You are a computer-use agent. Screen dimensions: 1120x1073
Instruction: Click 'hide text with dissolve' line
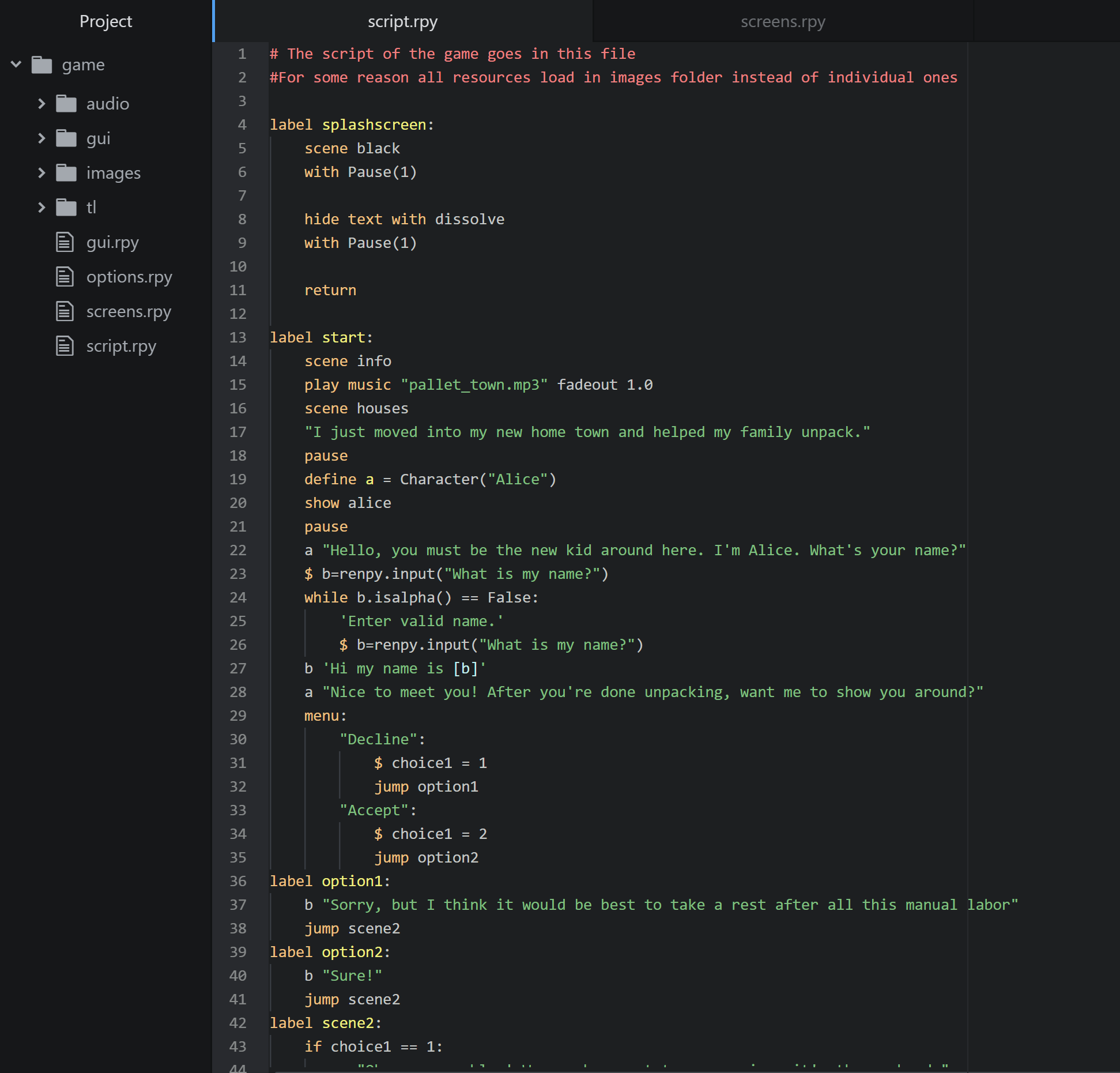click(404, 219)
